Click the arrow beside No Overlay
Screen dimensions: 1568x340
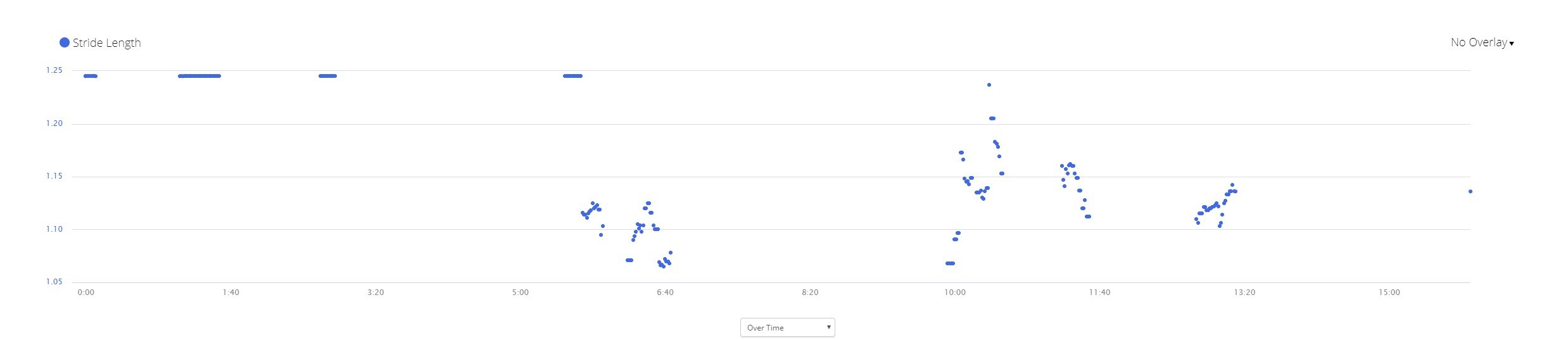tap(1512, 44)
